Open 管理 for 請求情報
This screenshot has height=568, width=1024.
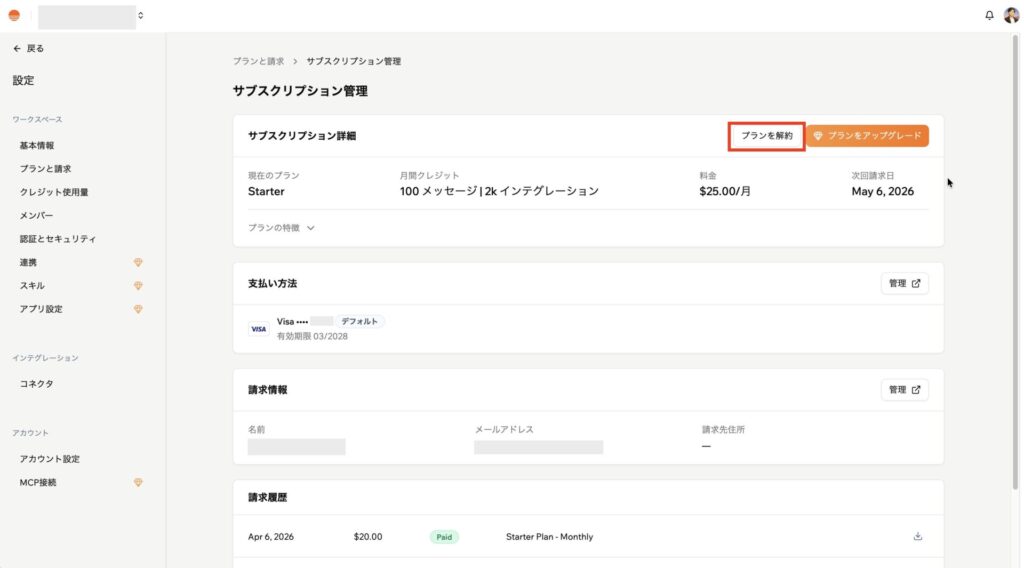[904, 390]
